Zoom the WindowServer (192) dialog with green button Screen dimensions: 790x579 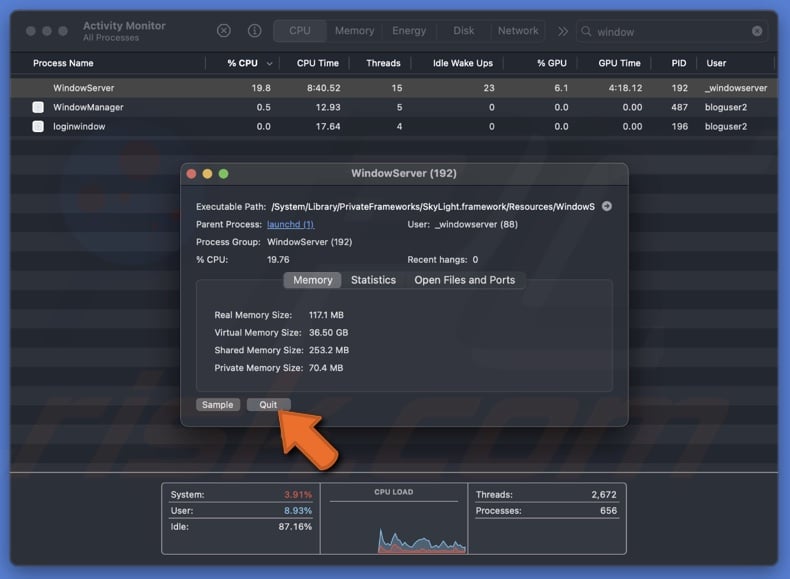223,174
